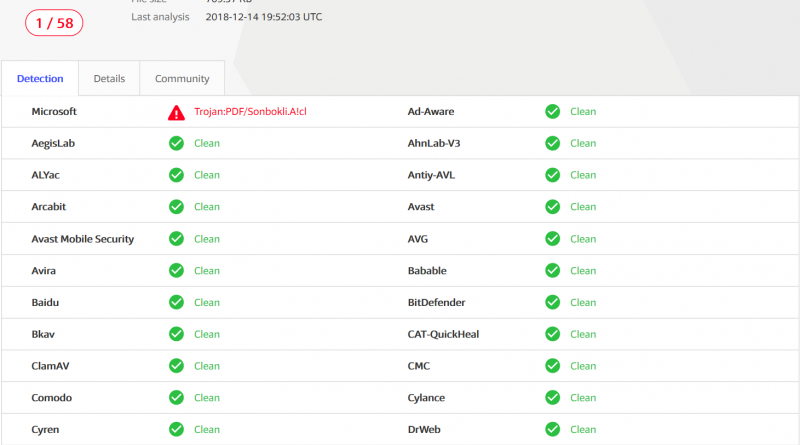Click the green check icon for Bkav

[177, 334]
